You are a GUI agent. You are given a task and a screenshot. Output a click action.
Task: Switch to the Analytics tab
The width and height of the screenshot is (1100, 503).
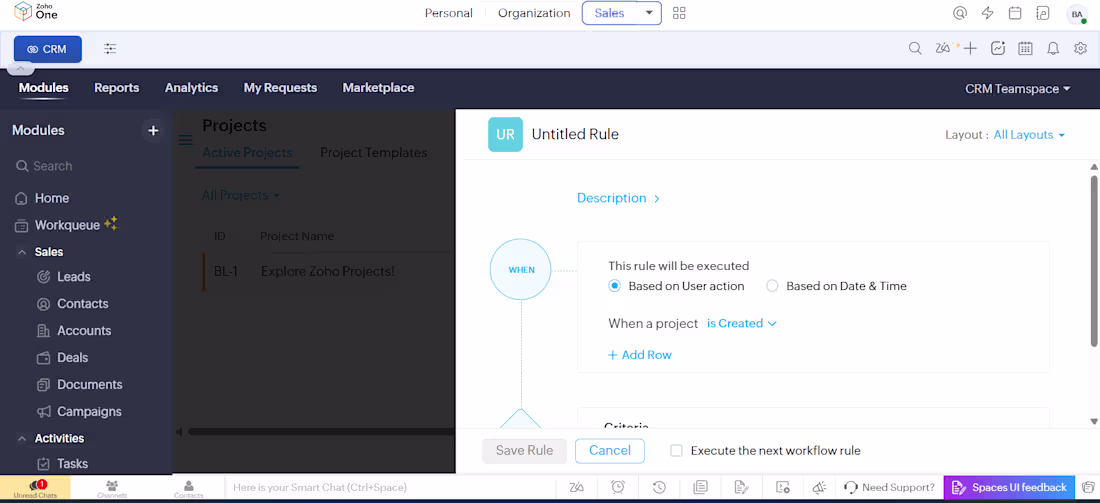pos(192,88)
